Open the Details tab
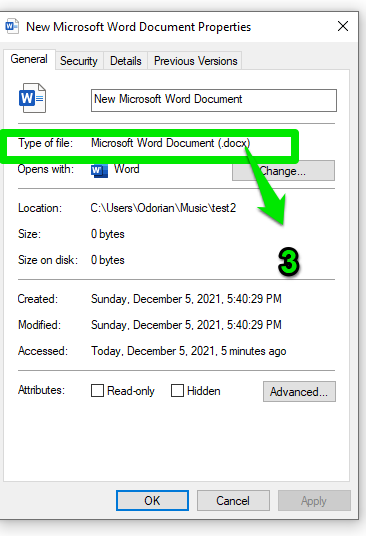Image resolution: width=366 pixels, height=536 pixels. point(125,61)
